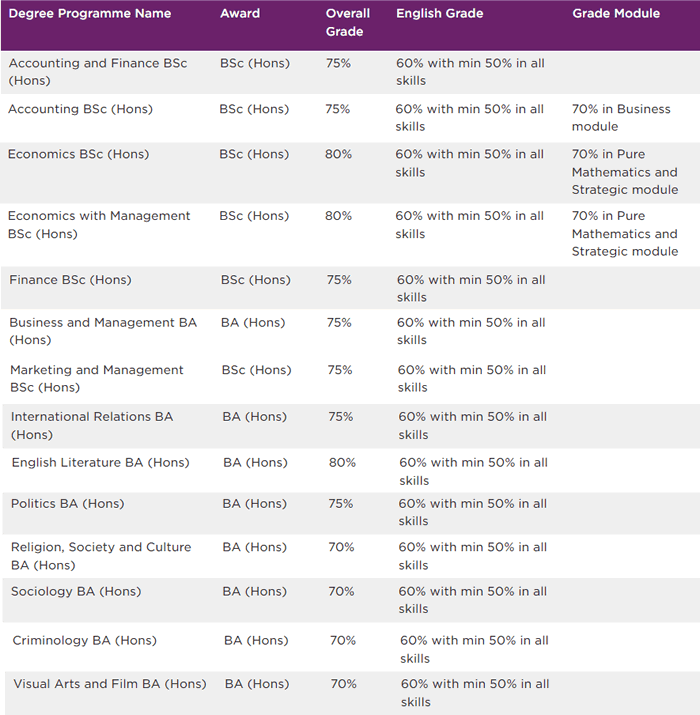This screenshot has height=715, width=700.
Task: Click the Award column header
Action: (240, 14)
